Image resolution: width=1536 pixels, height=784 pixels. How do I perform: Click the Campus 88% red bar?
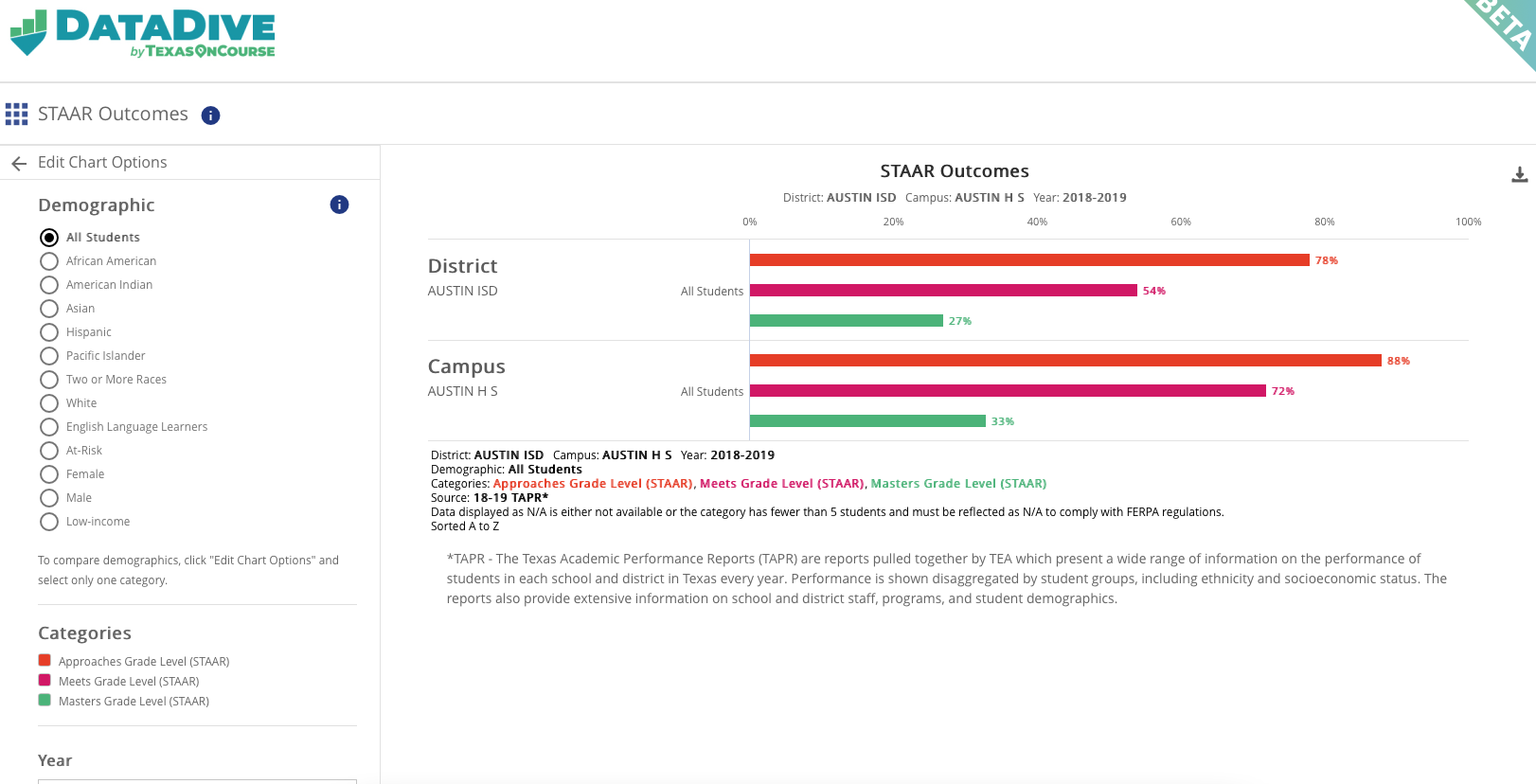pos(1065,361)
